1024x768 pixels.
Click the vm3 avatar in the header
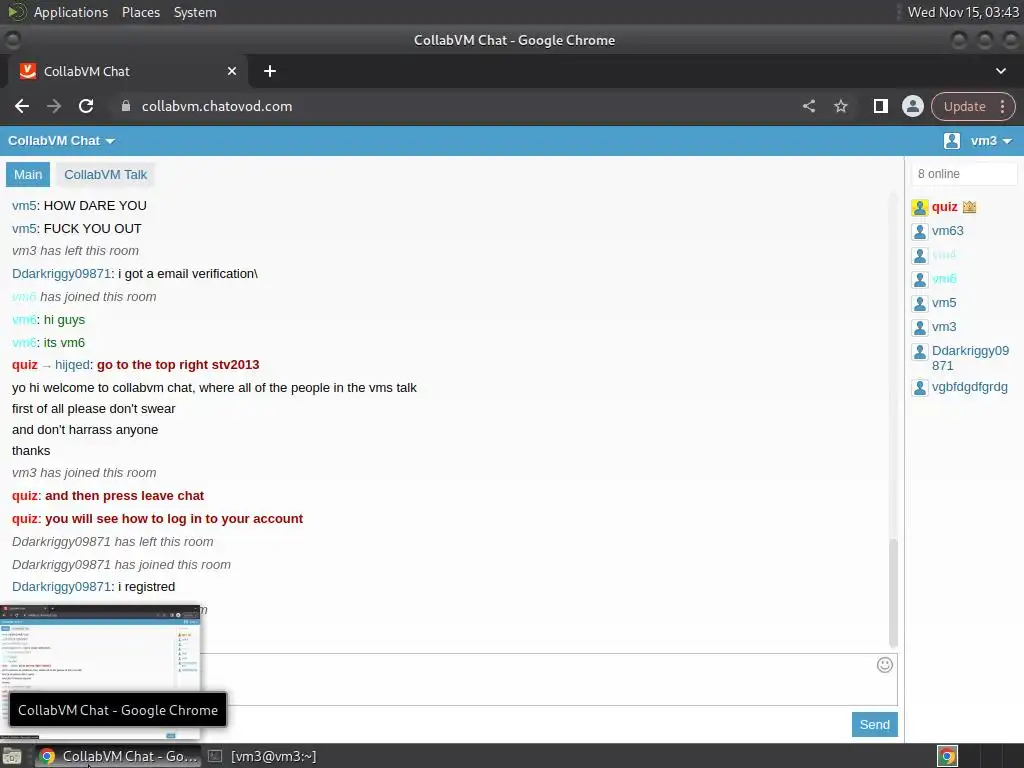[x=952, y=140]
